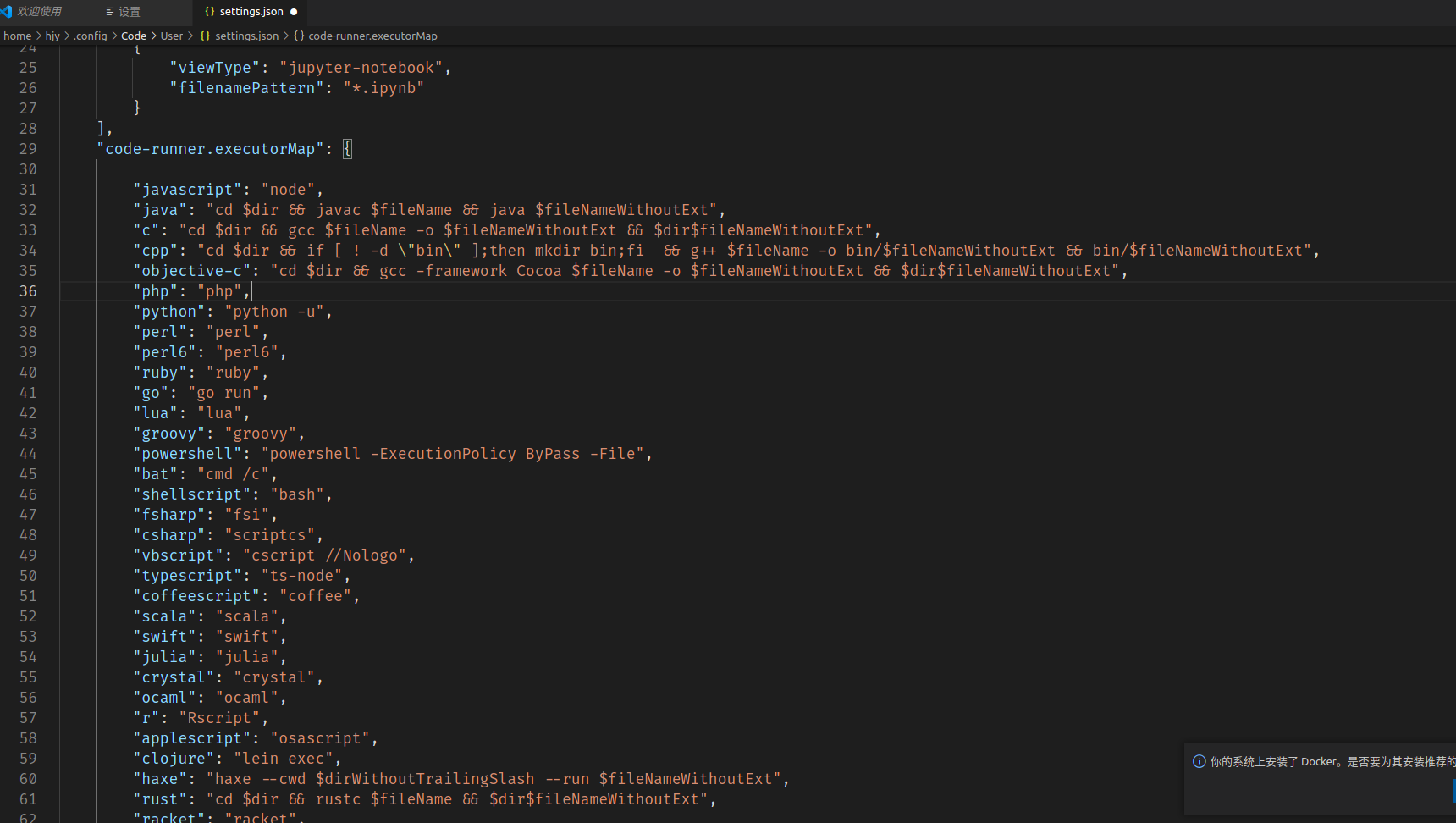Click the "*.ipynb" filename pattern value
Image resolution: width=1456 pixels, height=823 pixels.
click(383, 88)
